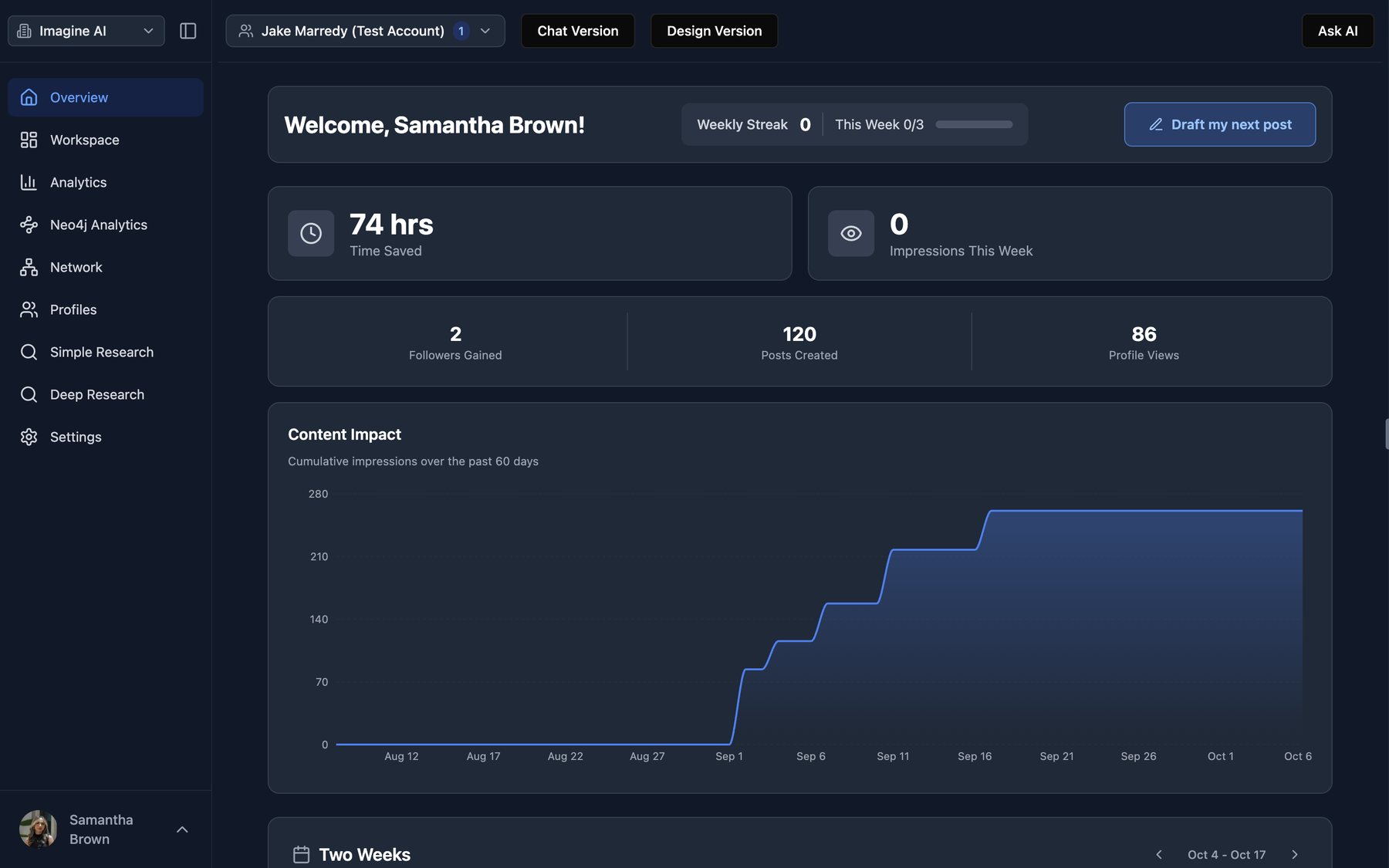The image size is (1389, 868).
Task: Click the Overview home icon
Action: click(x=29, y=97)
